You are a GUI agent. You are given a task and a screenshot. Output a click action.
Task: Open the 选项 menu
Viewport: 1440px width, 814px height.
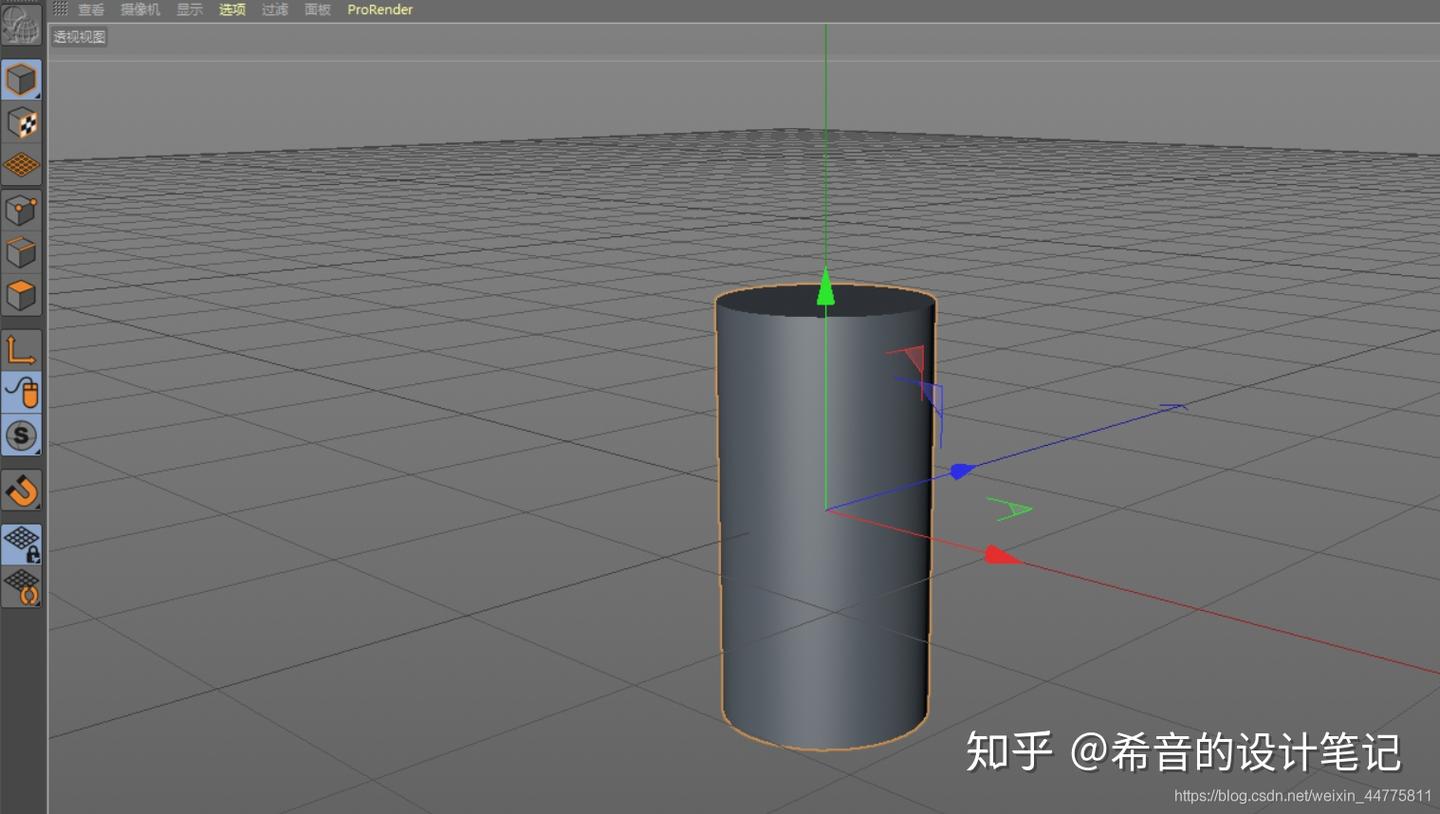coord(232,10)
